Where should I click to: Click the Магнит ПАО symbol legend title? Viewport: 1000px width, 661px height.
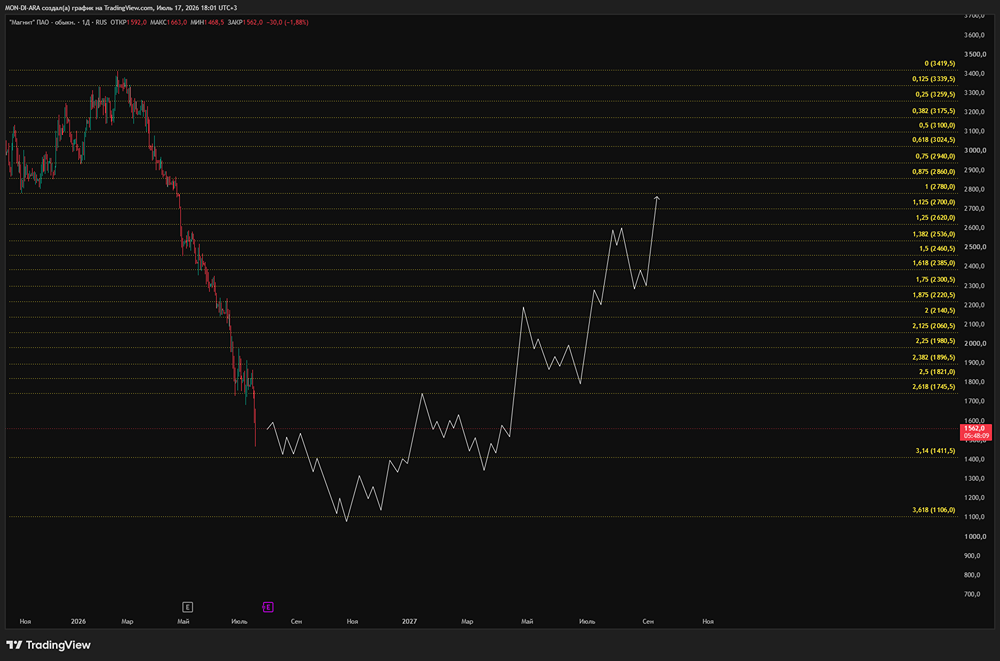point(58,22)
